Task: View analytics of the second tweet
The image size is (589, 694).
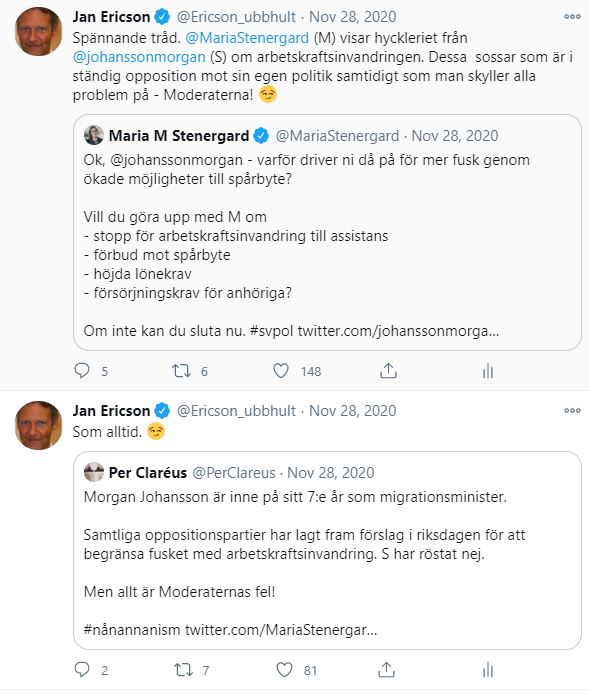Action: 488,670
